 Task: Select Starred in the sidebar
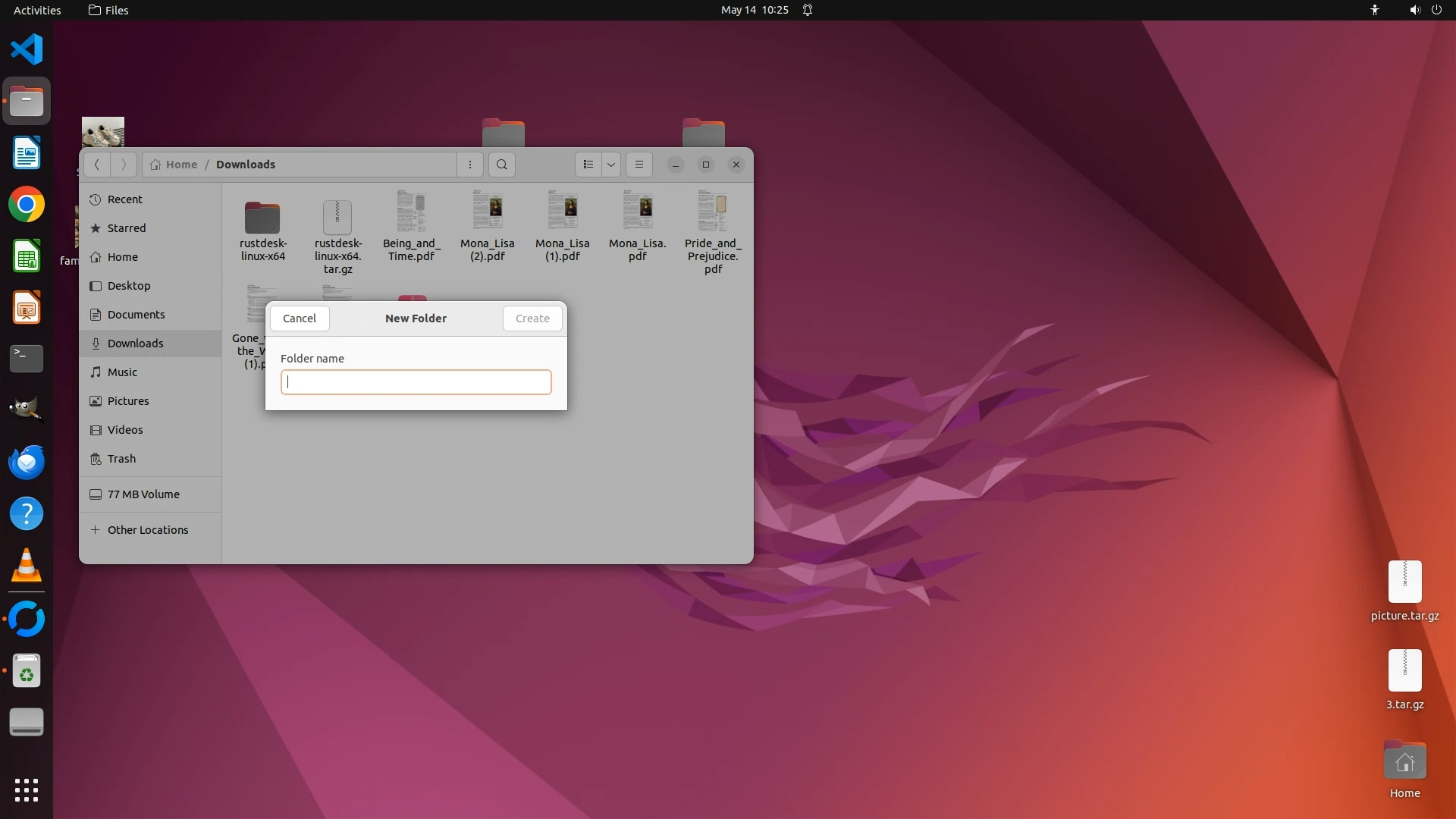126,228
